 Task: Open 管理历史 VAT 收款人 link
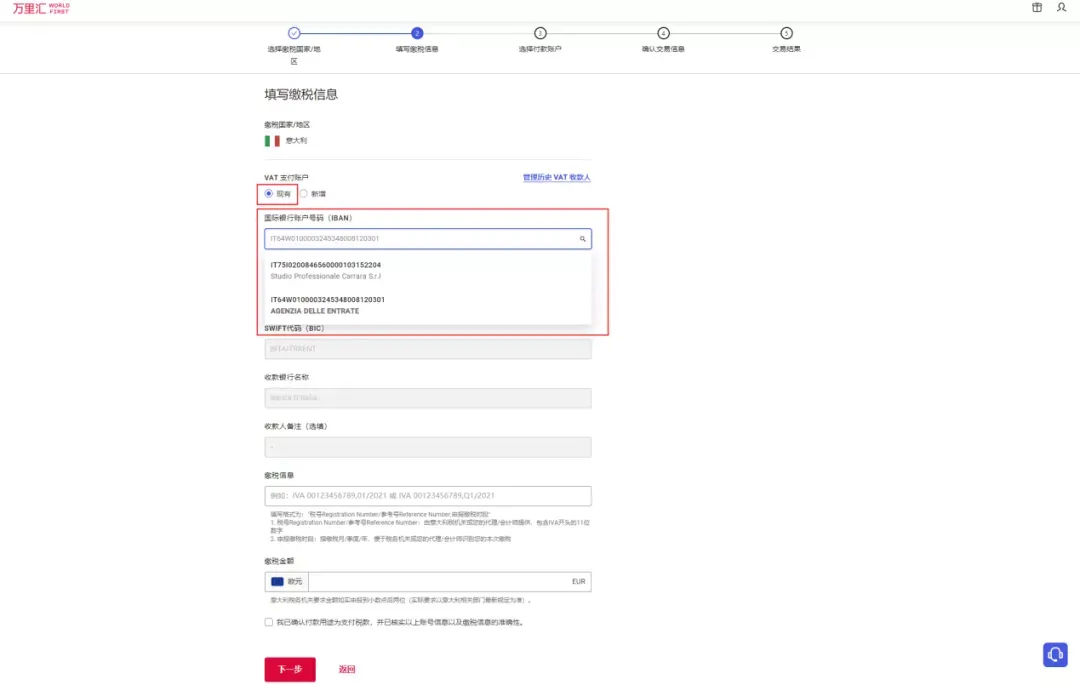coord(557,178)
